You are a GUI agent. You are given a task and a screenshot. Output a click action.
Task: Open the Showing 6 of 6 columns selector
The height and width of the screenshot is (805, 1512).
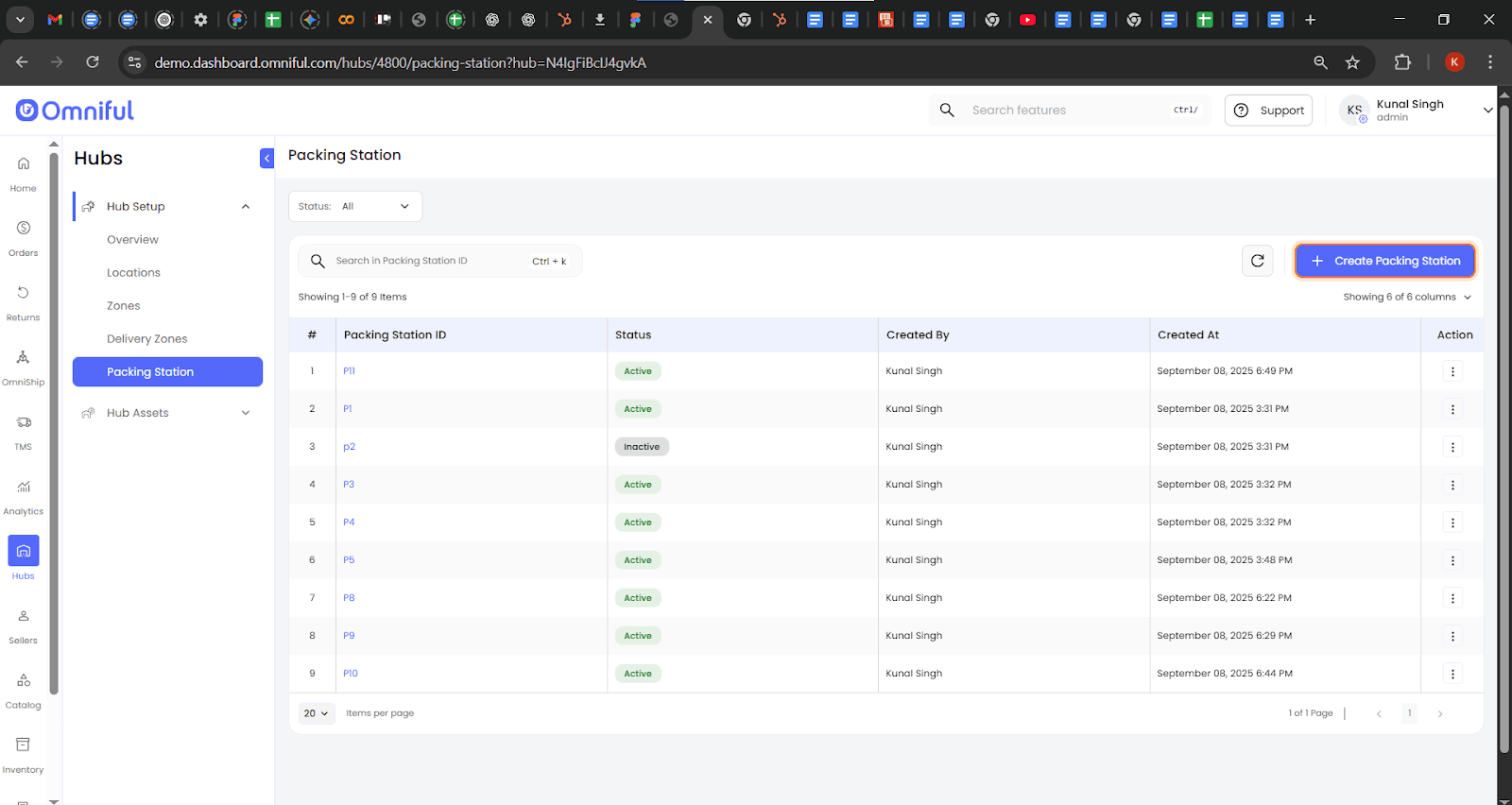click(x=1406, y=297)
